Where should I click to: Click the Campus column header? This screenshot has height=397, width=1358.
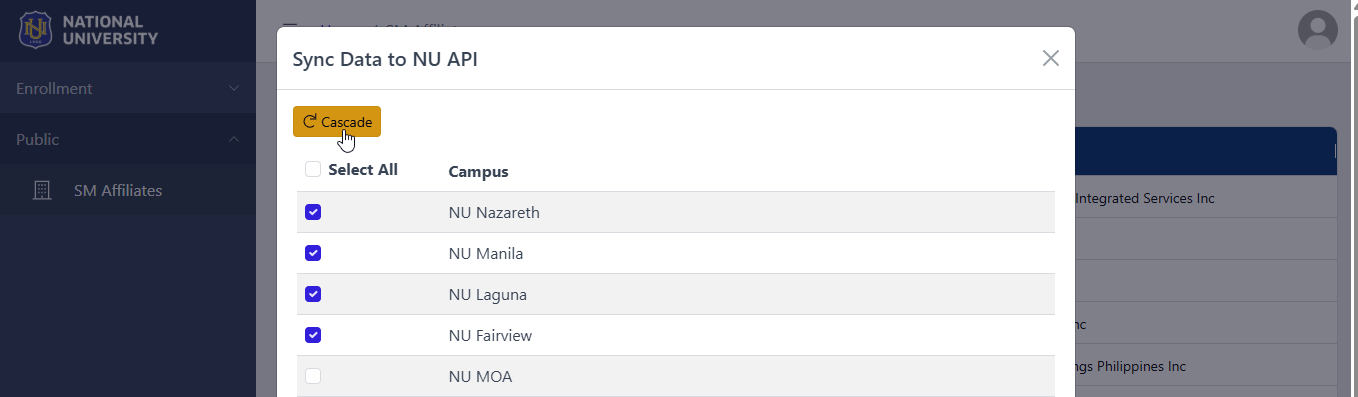pyautogui.click(x=478, y=171)
